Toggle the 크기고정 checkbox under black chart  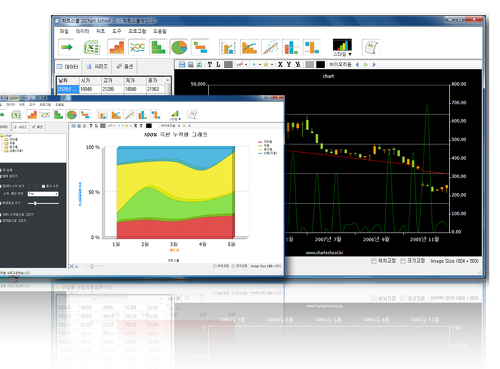coord(403,261)
